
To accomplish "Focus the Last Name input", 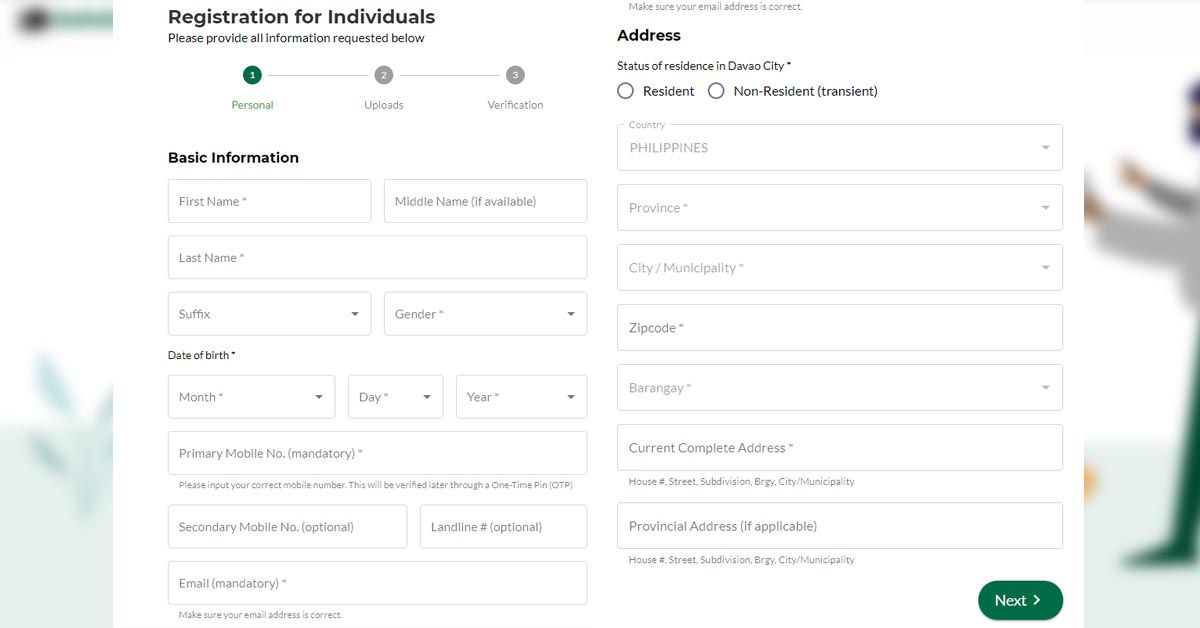I will point(377,258).
